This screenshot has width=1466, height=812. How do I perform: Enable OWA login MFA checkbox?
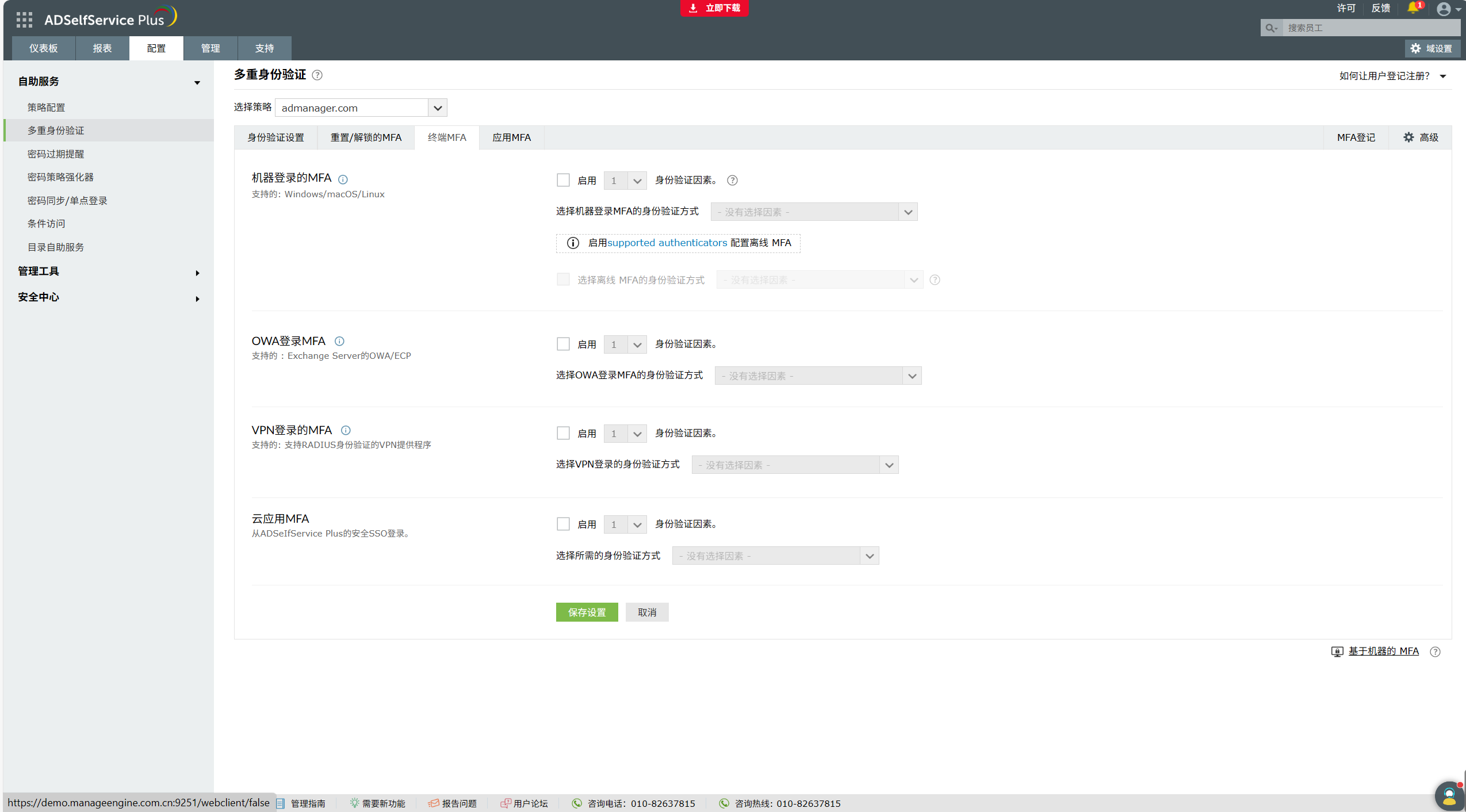563,344
